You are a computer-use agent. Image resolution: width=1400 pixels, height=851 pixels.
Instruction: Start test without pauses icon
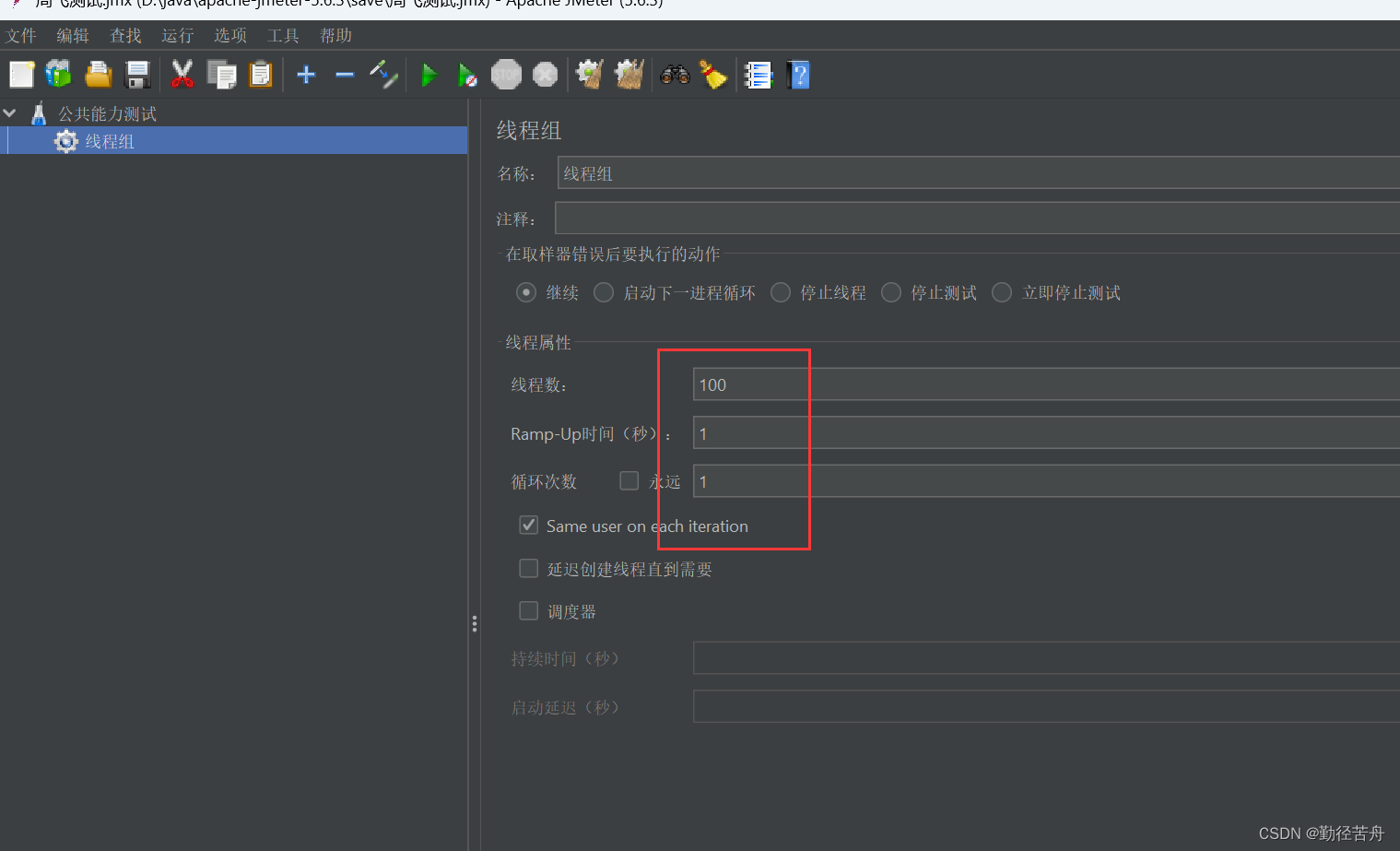point(468,75)
